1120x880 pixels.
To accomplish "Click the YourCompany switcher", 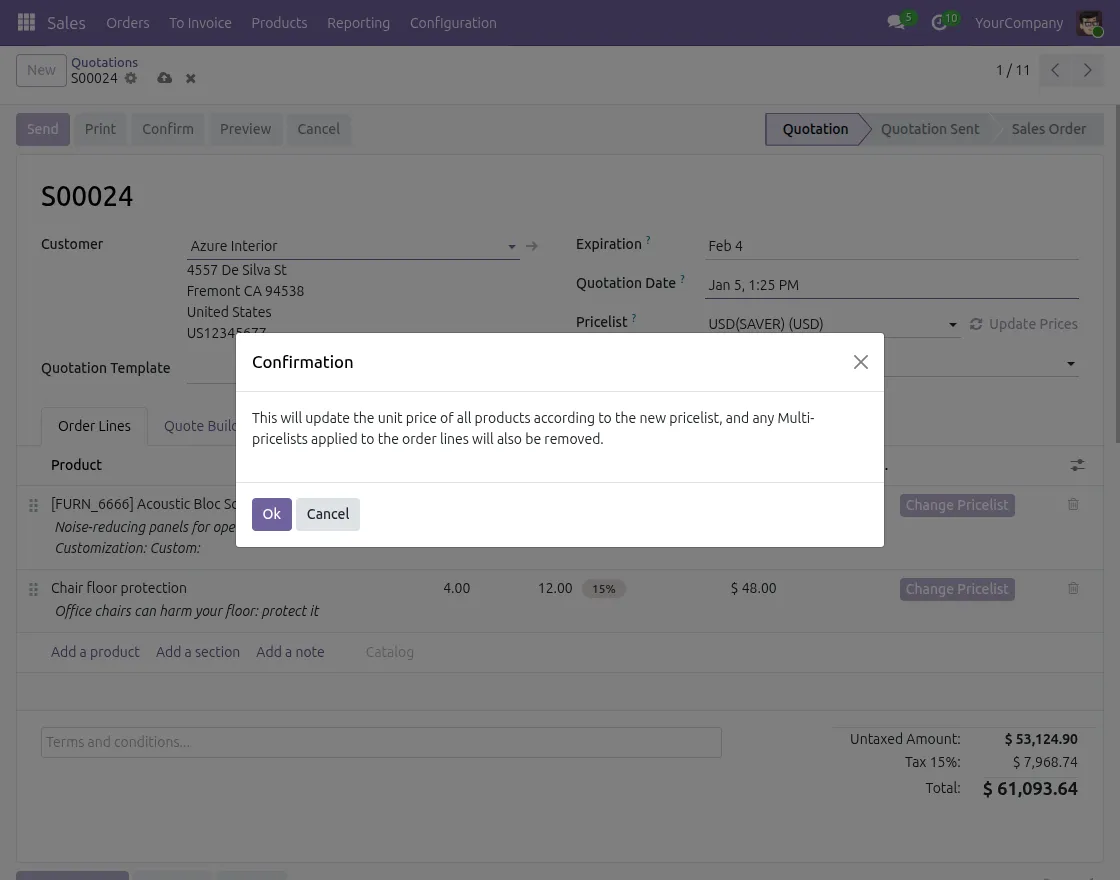I will coord(1019,23).
